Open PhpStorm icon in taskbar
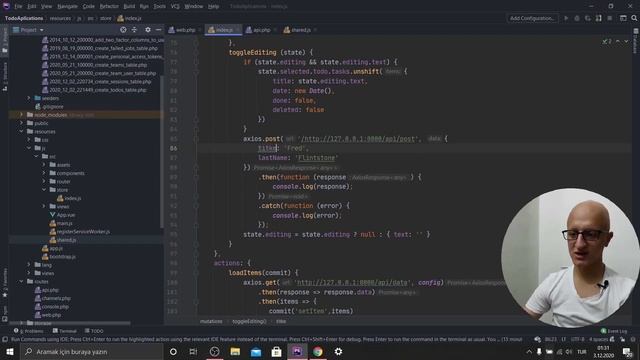Viewport: 640px width, 360px height. coord(297,351)
